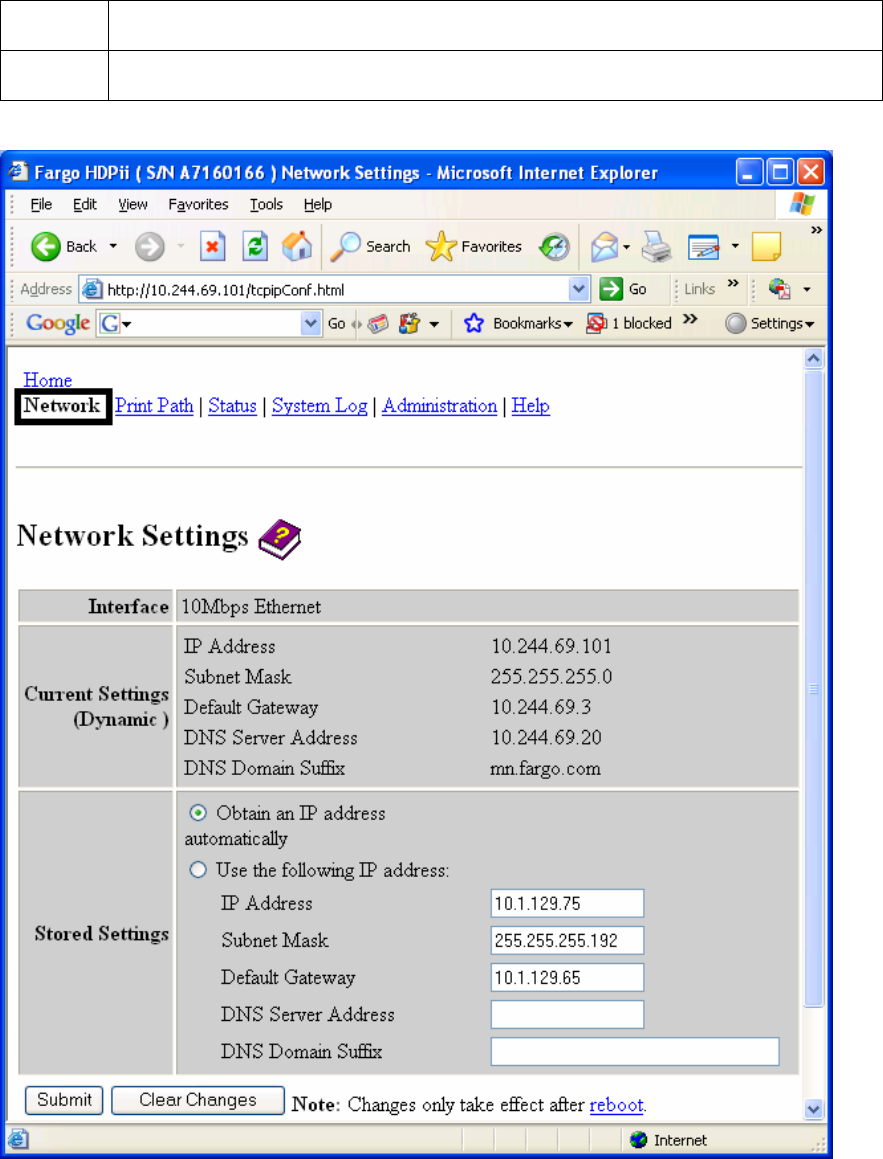Click the stored IP Address field
The width and height of the screenshot is (883, 1159).
pos(567,903)
